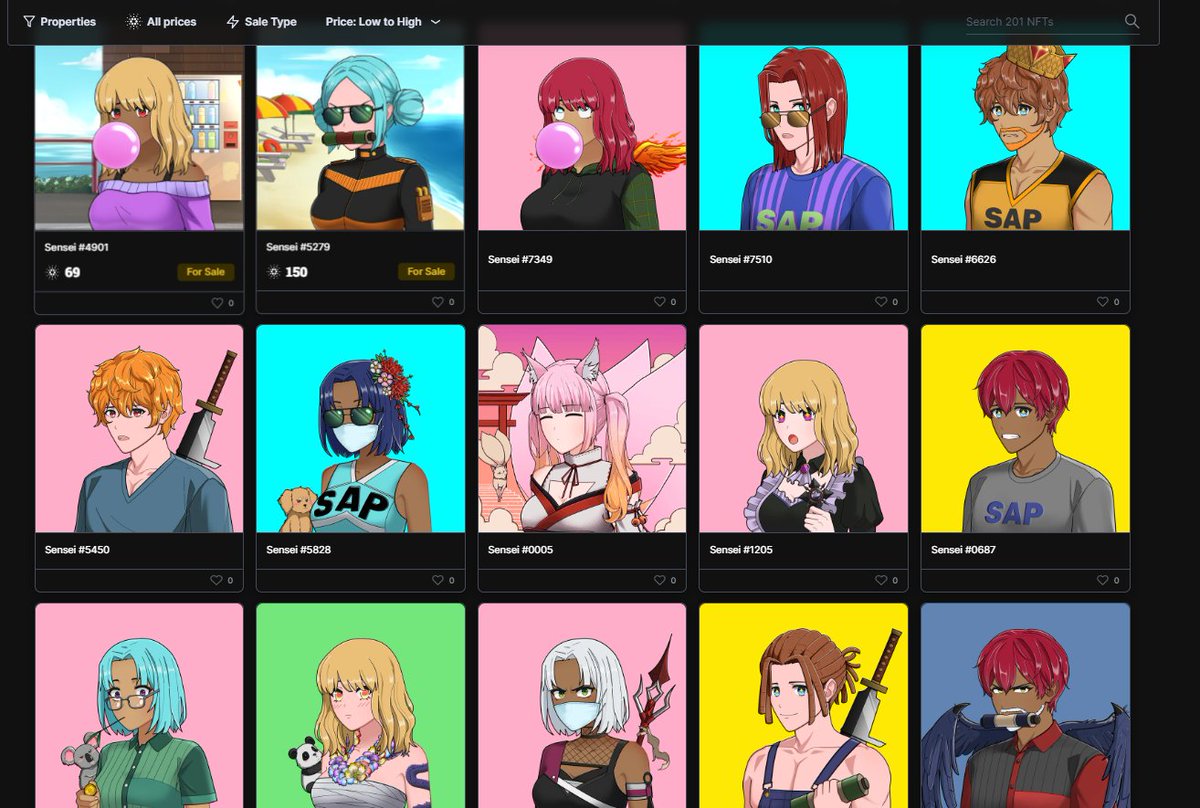
Task: Like Sensei #1205 with heart icon
Action: click(881, 580)
